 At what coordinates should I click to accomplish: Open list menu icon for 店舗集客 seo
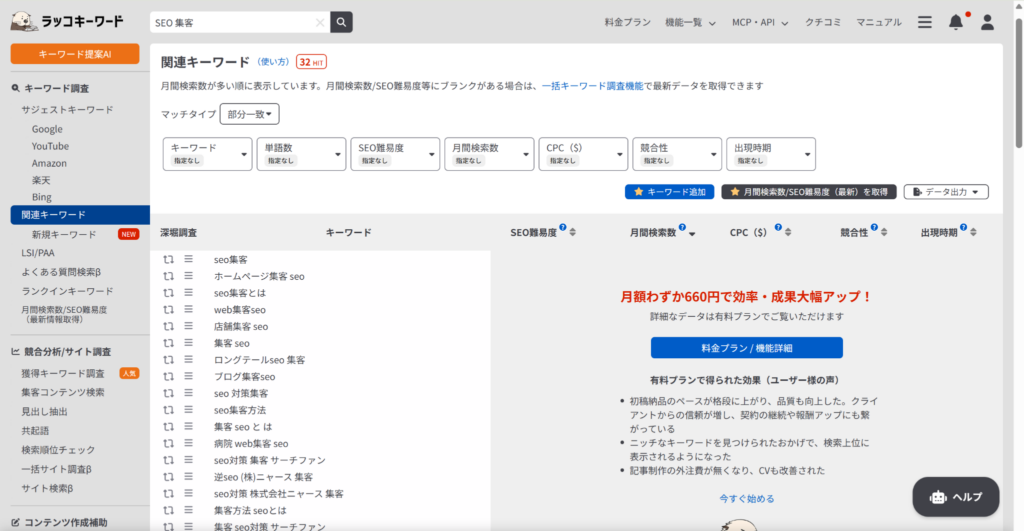coord(188,326)
